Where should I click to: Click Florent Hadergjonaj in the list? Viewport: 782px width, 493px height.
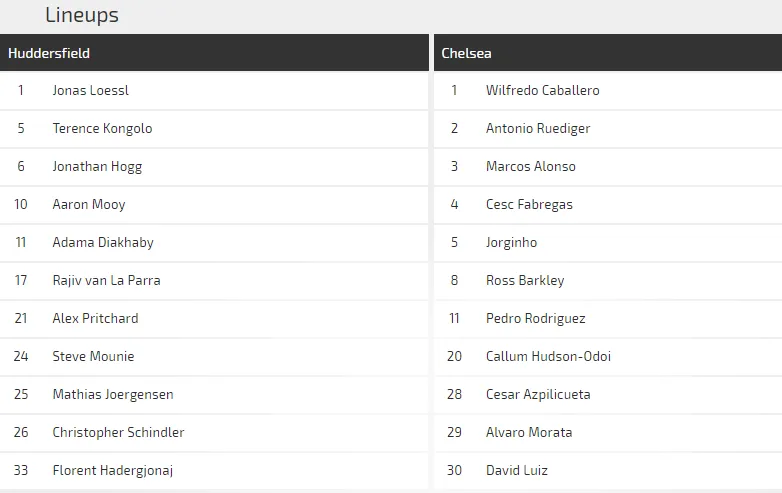pyautogui.click(x=113, y=470)
